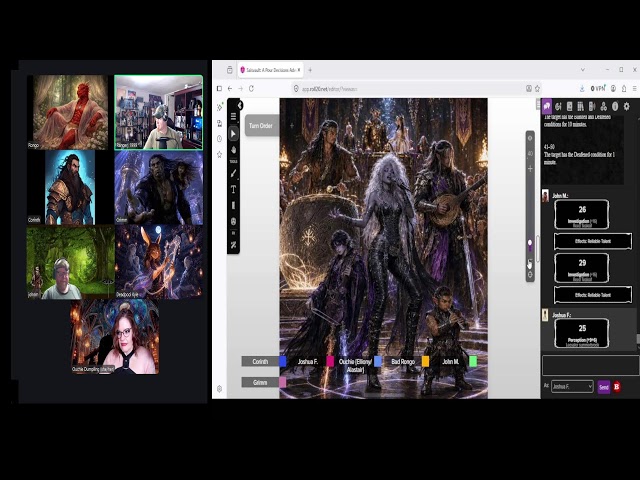This screenshot has height=480, width=640.
Task: Toggle the browser VPN button
Action: point(598,89)
